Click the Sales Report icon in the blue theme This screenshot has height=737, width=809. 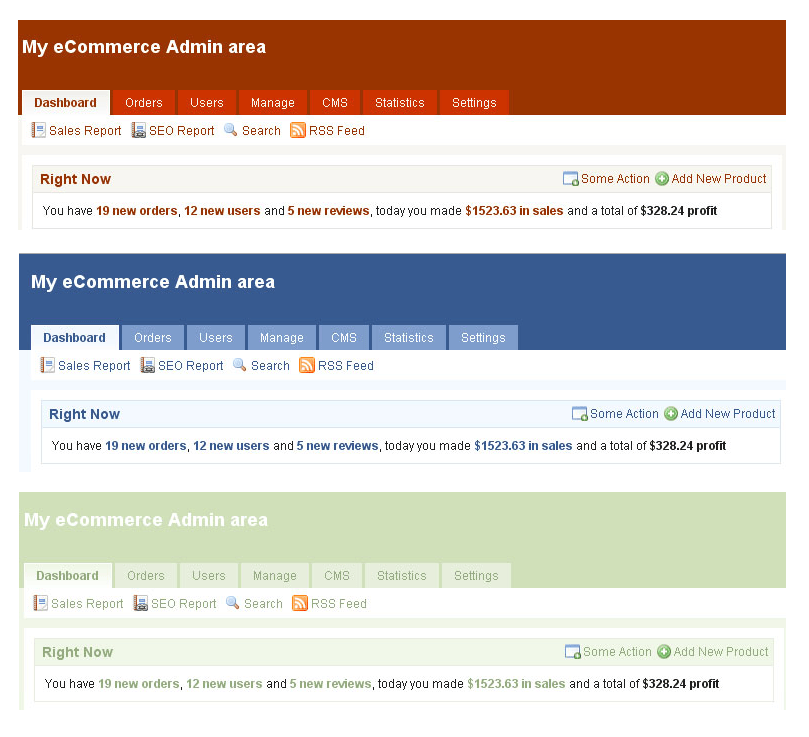[47, 365]
